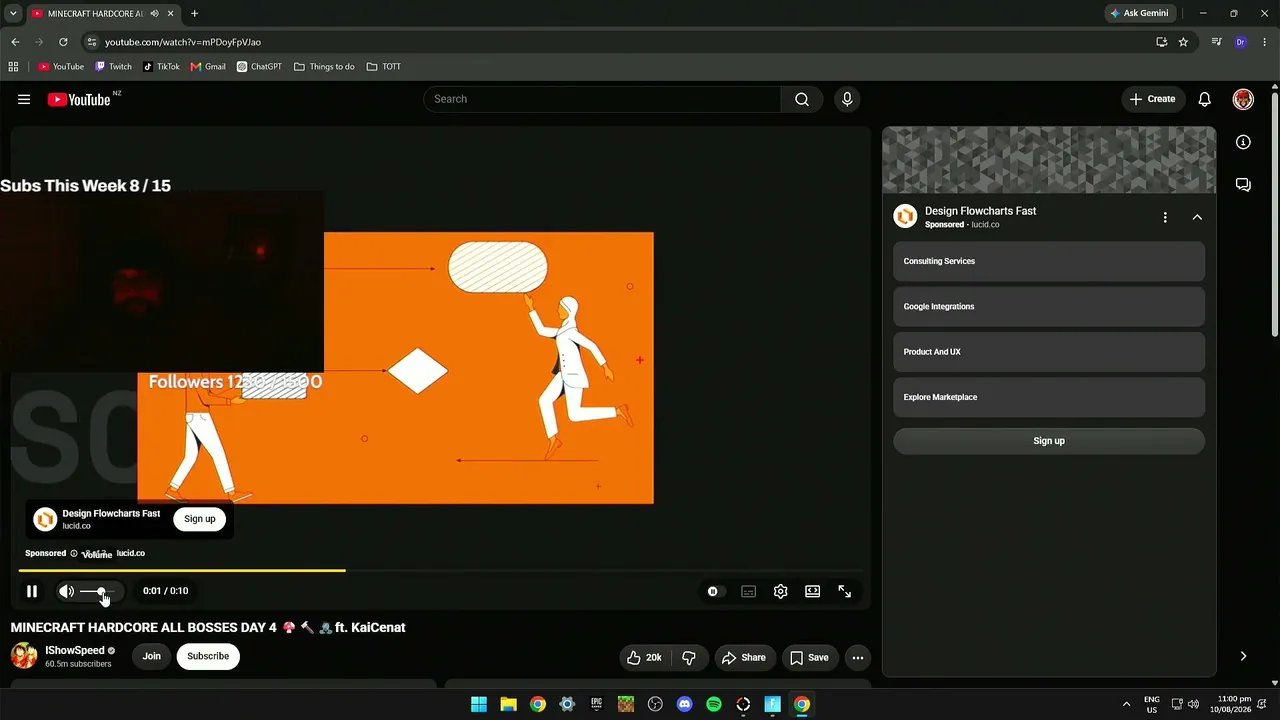Show hidden system tray icons
The image size is (1280, 720).
[x=1126, y=704]
